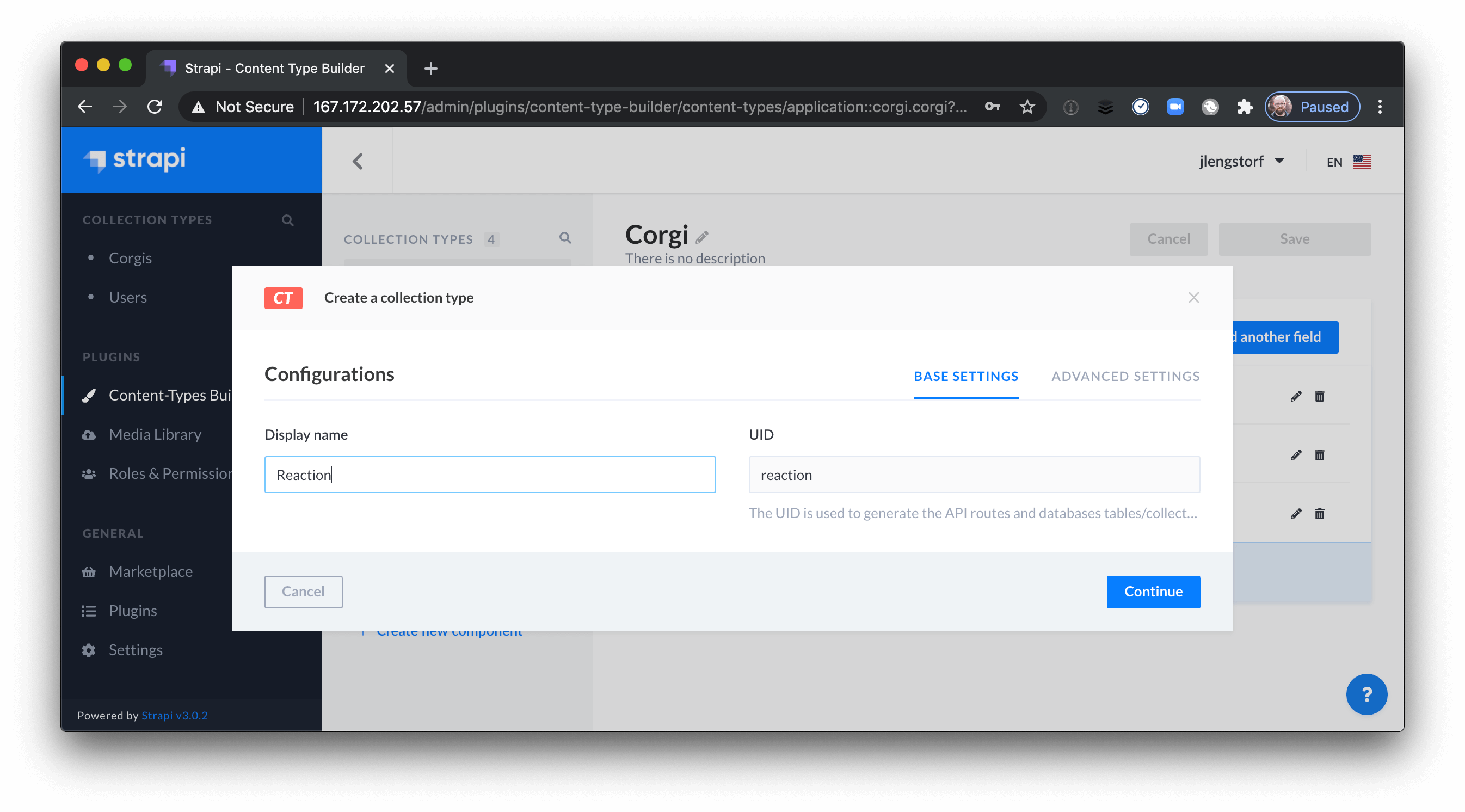Select the Base Settings tab

[x=965, y=376]
